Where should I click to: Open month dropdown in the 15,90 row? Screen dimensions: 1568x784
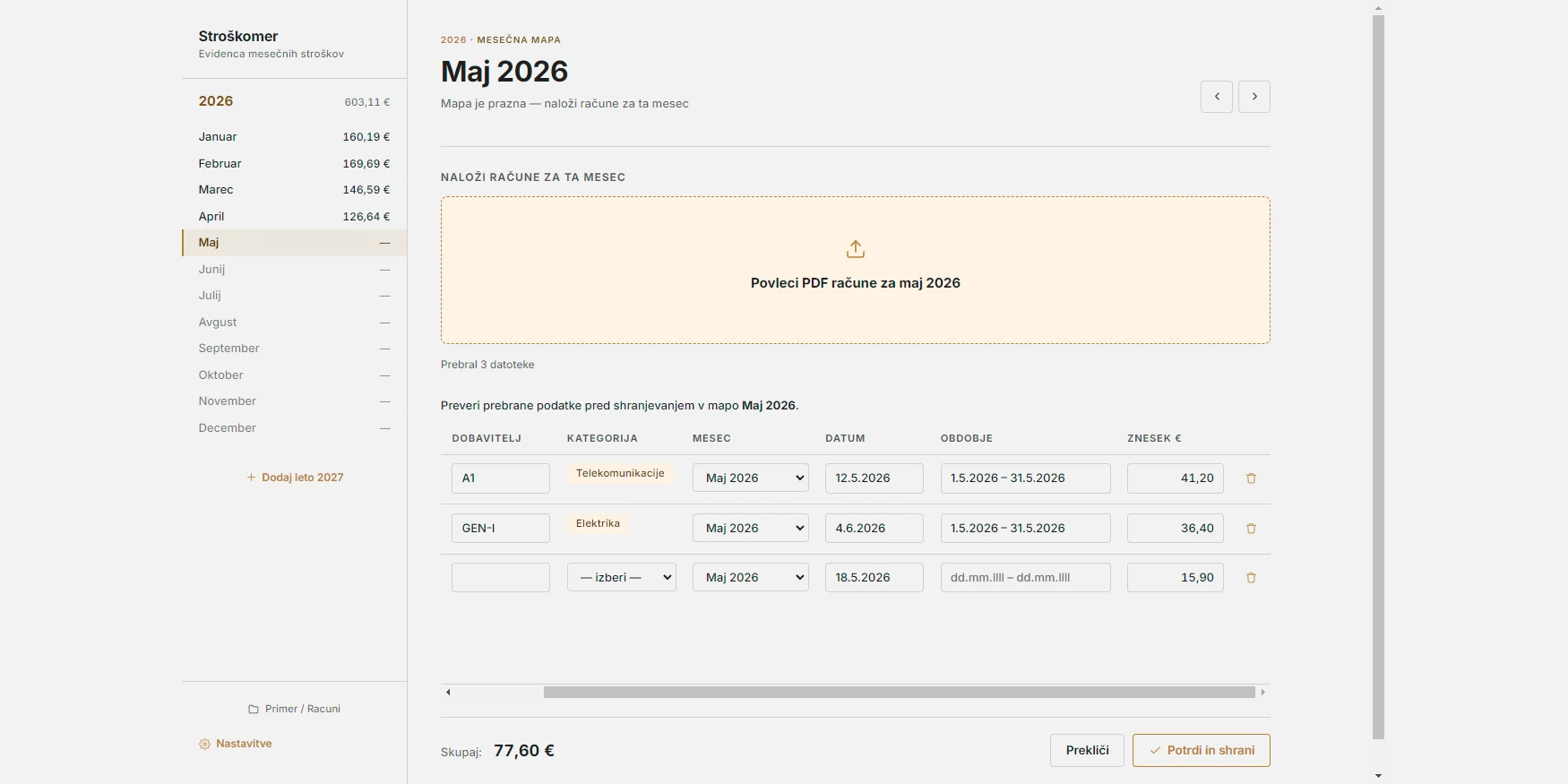(751, 578)
